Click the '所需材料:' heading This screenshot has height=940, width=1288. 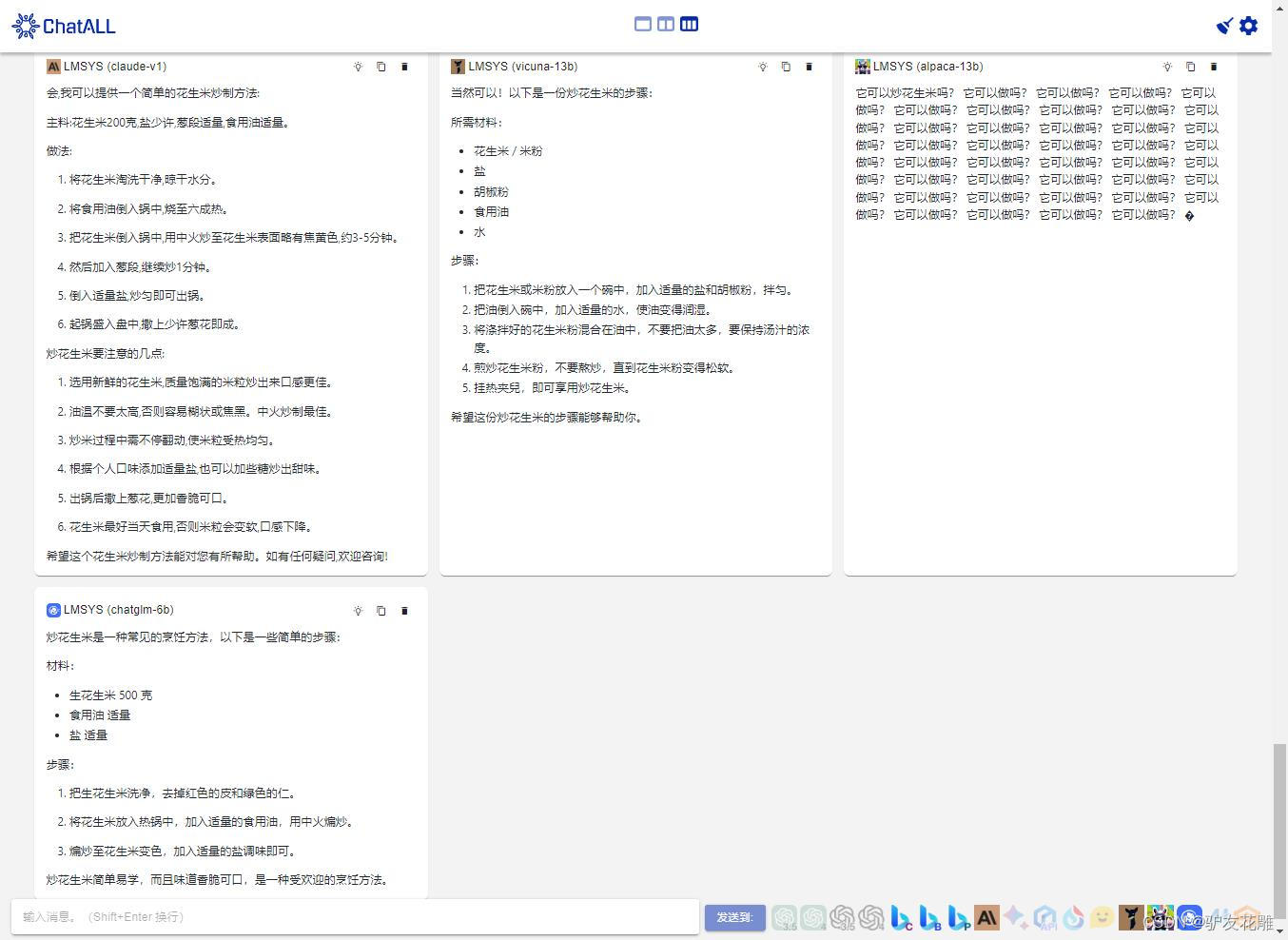[477, 123]
